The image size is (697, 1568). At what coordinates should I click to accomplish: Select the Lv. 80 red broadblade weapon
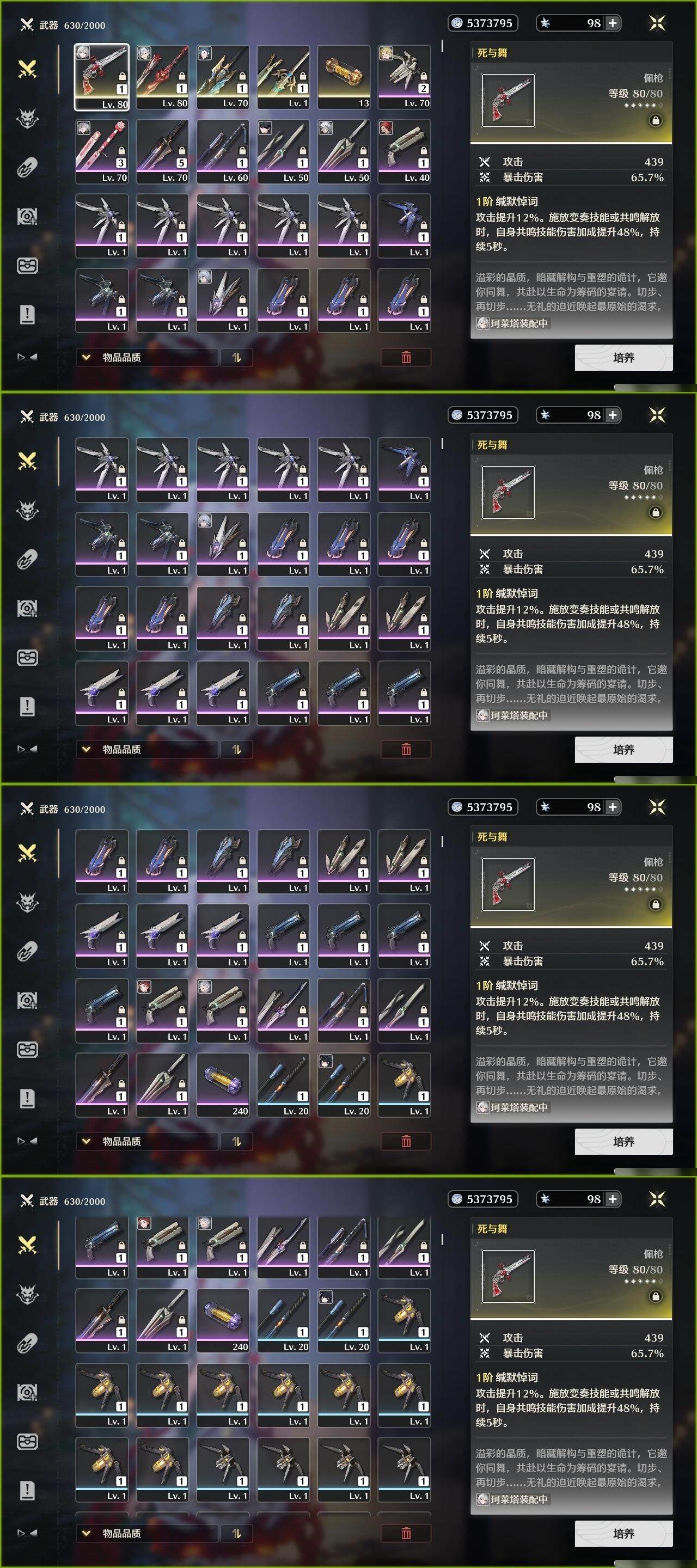[x=162, y=77]
